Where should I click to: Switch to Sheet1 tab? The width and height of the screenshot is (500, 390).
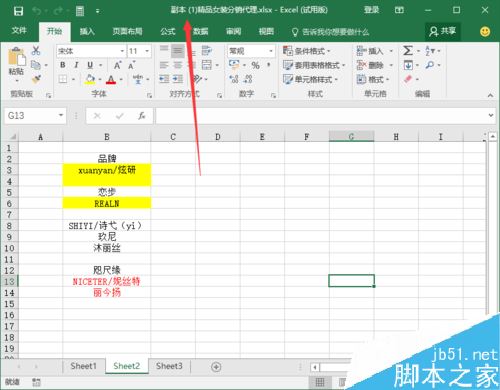(83, 366)
